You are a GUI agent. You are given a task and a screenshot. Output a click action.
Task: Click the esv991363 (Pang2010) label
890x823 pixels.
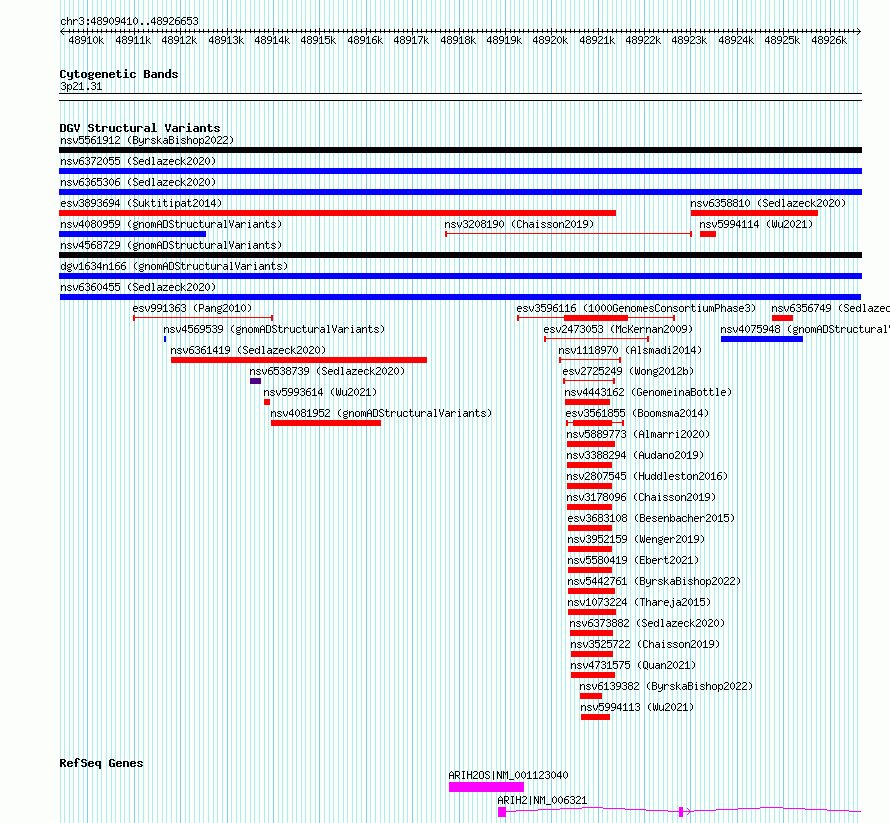(x=192, y=308)
